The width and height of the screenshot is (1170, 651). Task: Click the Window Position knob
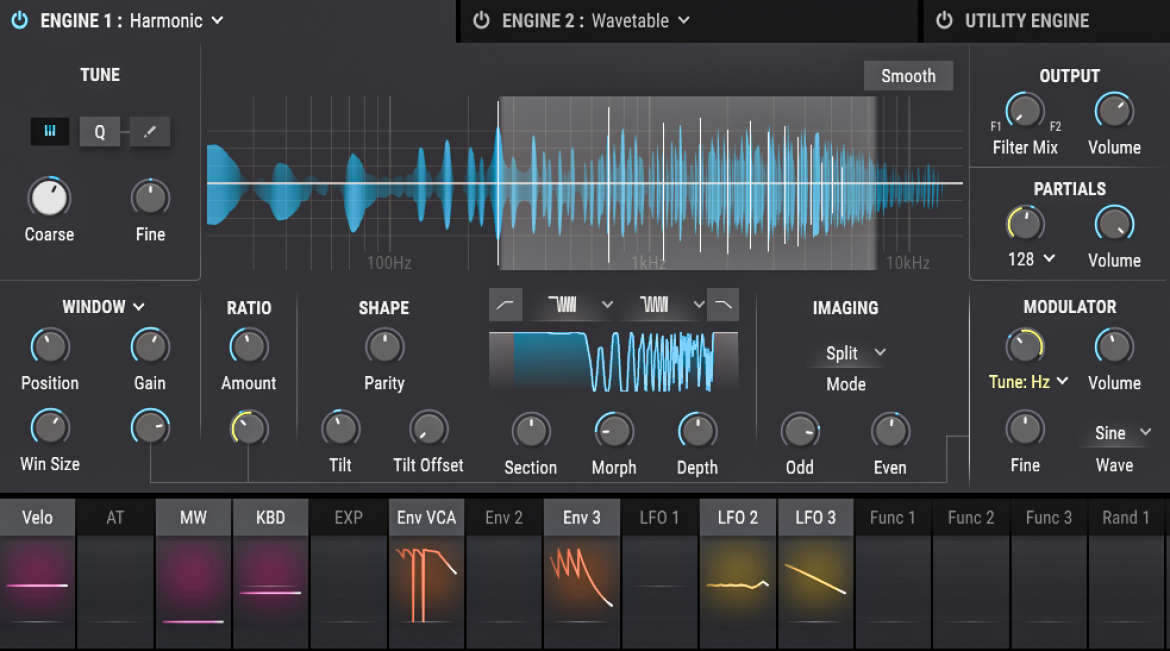click(x=50, y=346)
